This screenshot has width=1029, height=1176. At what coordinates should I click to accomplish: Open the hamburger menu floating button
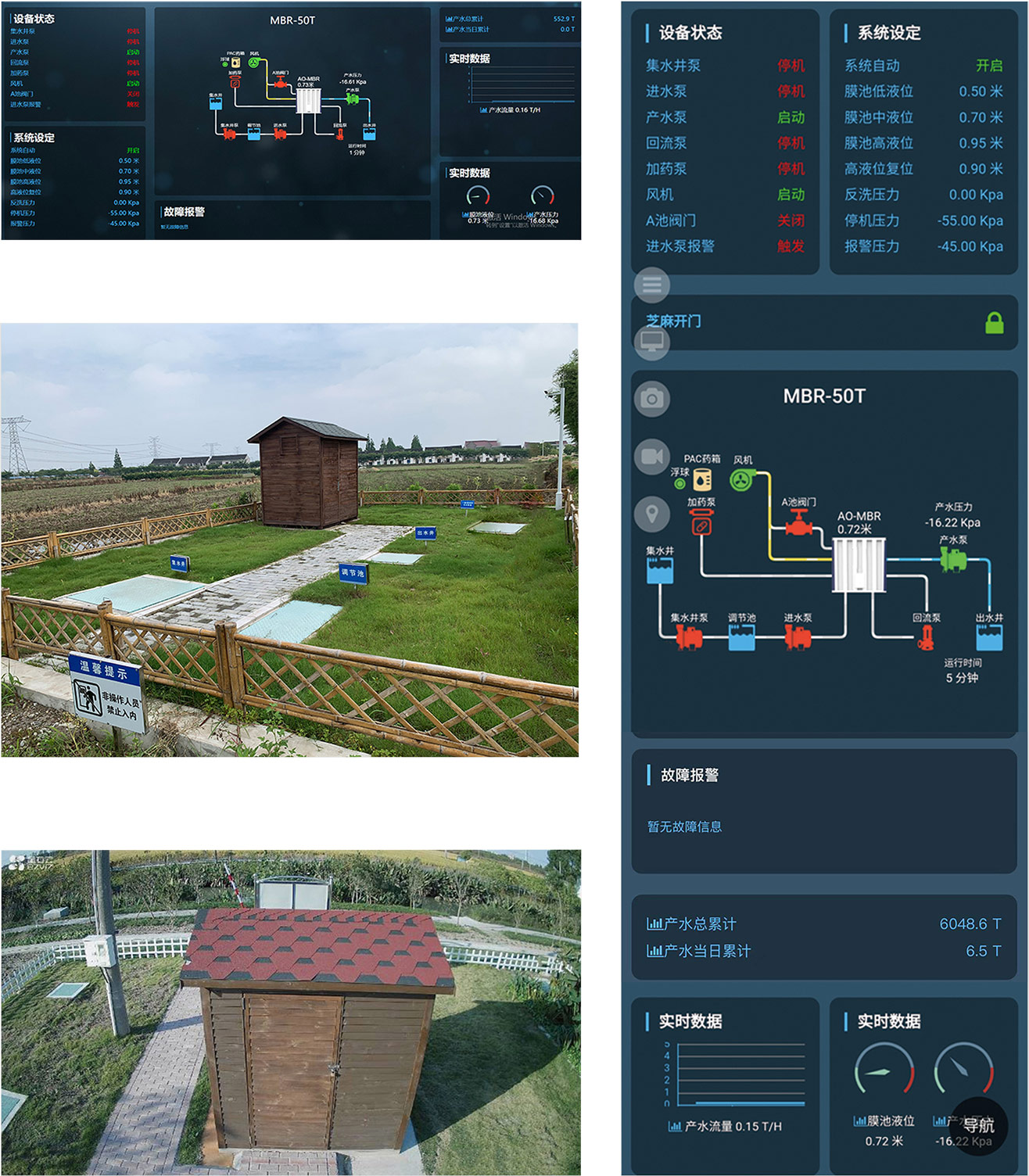[651, 285]
